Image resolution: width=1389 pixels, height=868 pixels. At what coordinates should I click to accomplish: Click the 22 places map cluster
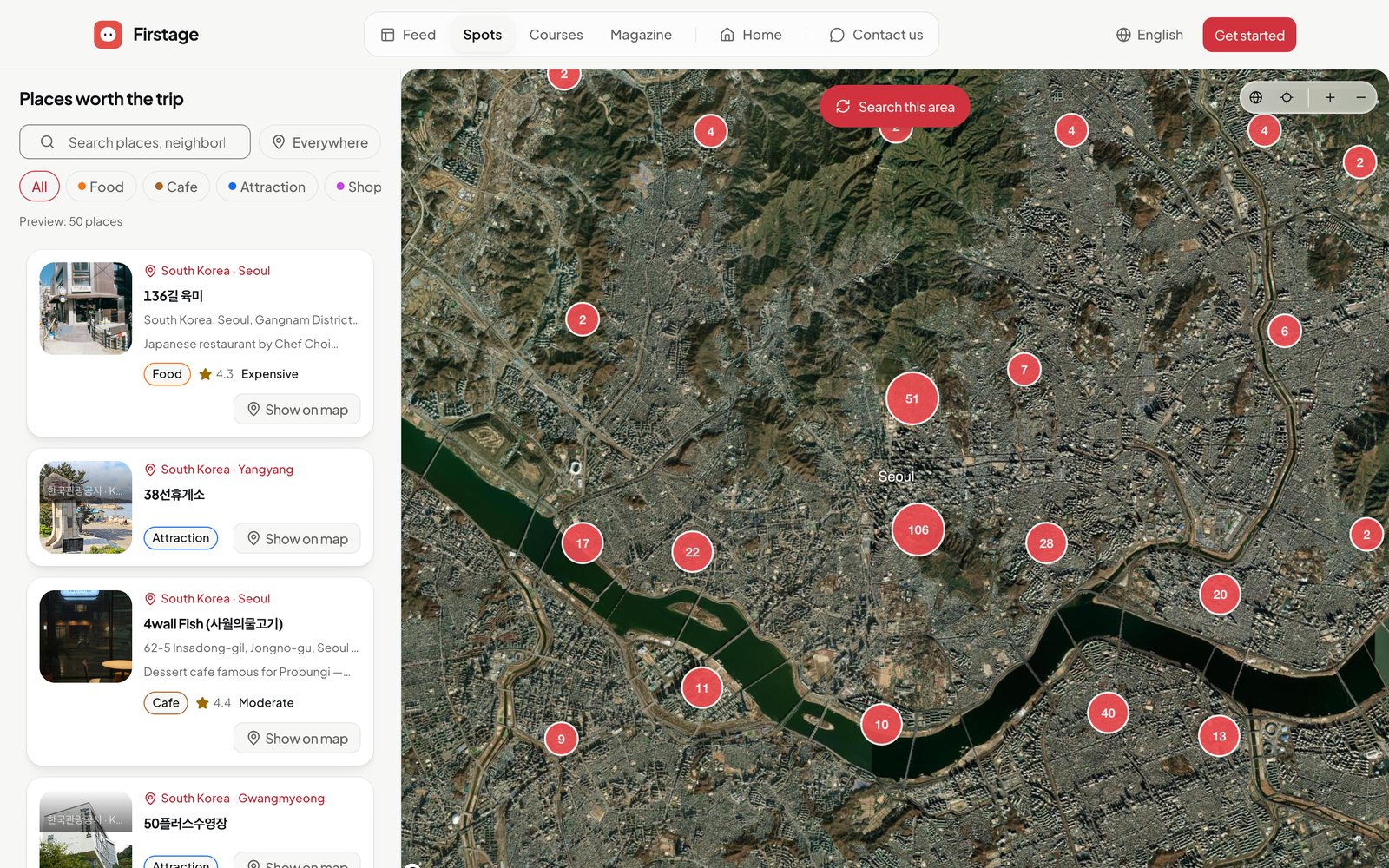[x=692, y=551]
